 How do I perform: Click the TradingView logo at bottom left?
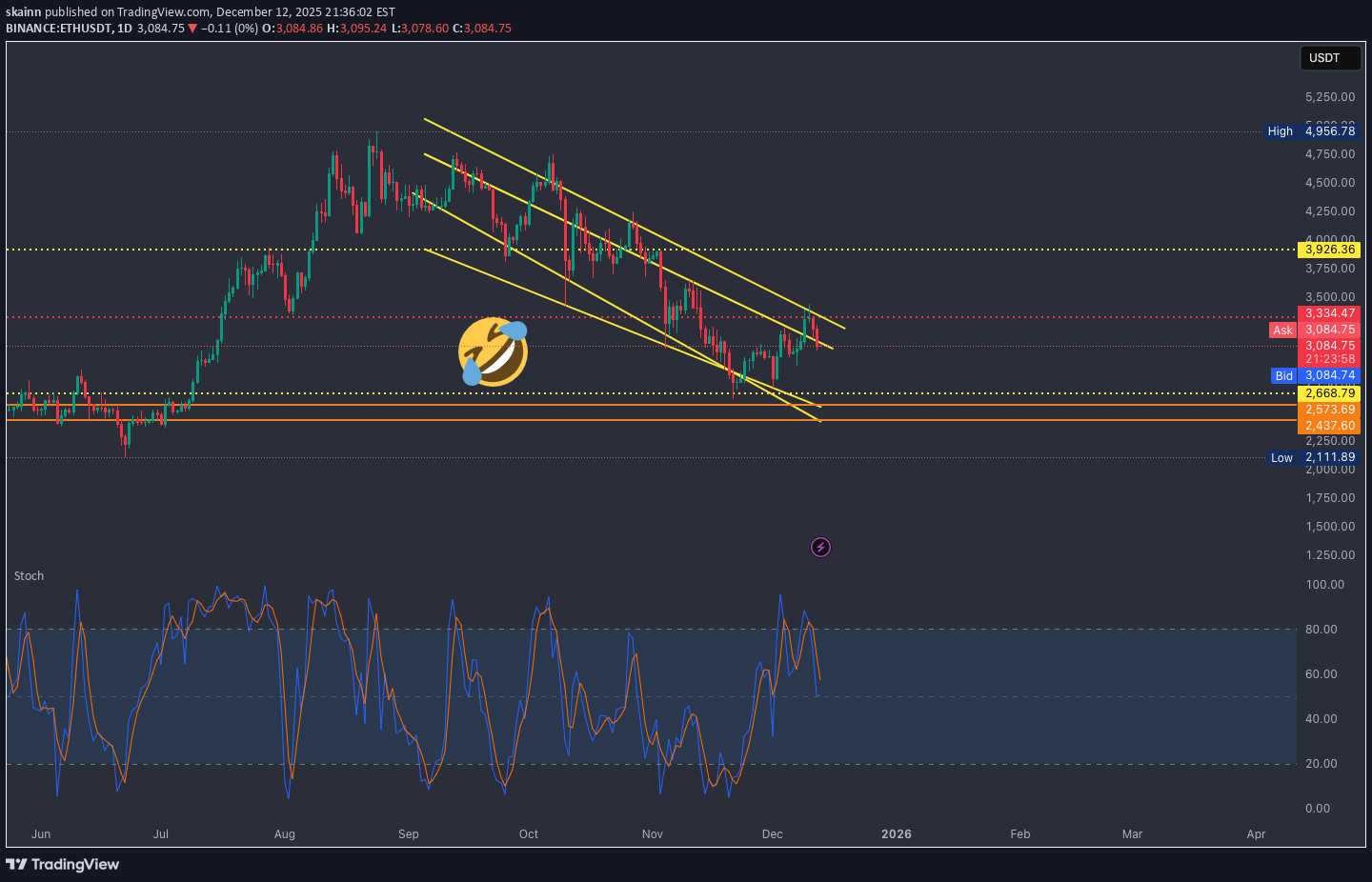[x=63, y=864]
